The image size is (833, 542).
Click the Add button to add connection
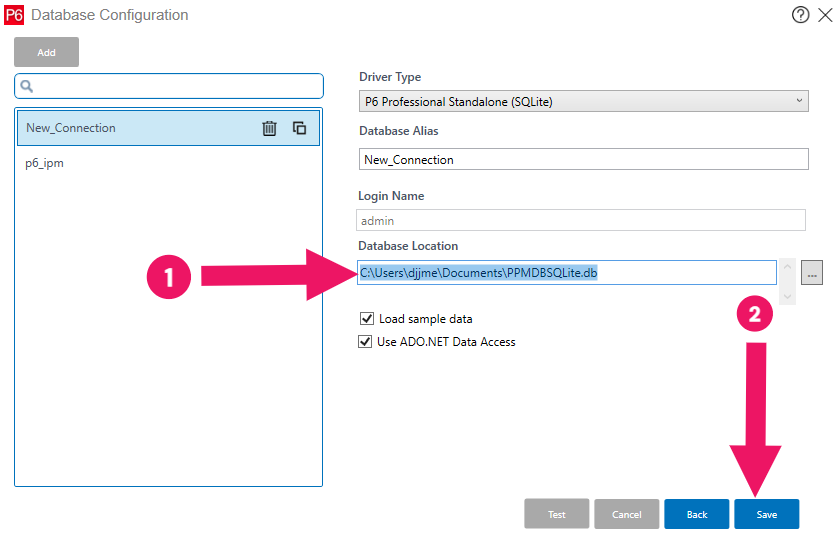point(46,52)
